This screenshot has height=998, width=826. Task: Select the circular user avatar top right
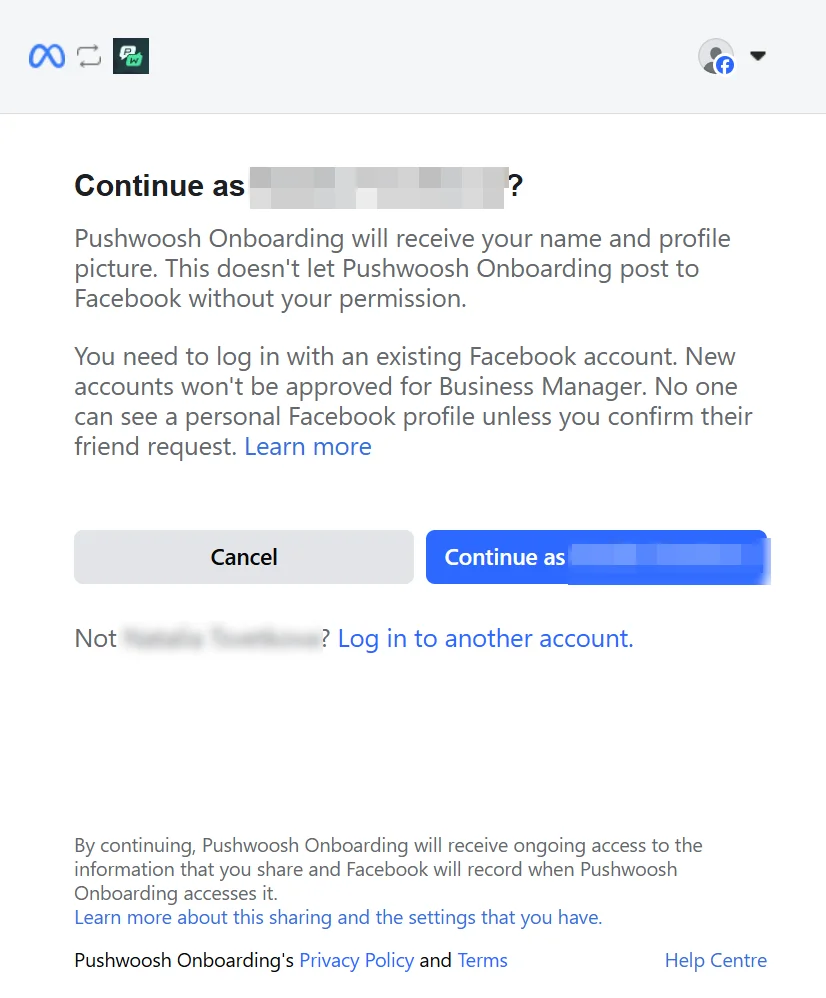coord(715,55)
